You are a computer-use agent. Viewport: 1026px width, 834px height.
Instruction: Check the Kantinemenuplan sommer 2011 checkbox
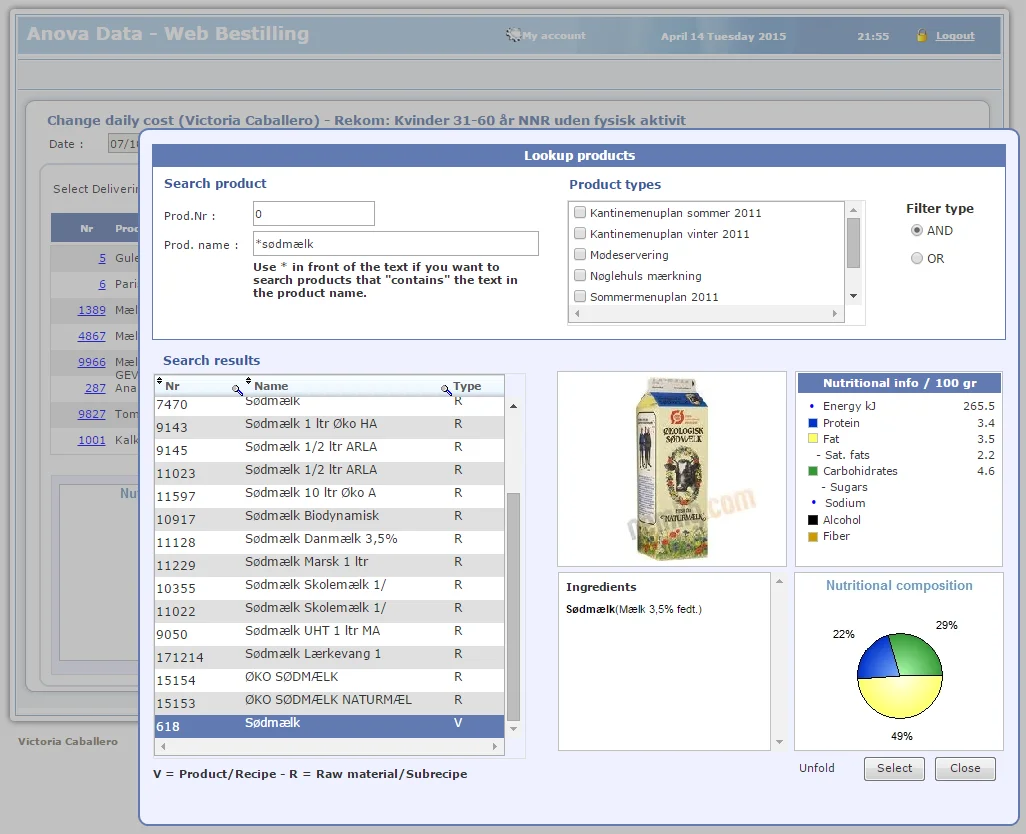pyautogui.click(x=580, y=213)
